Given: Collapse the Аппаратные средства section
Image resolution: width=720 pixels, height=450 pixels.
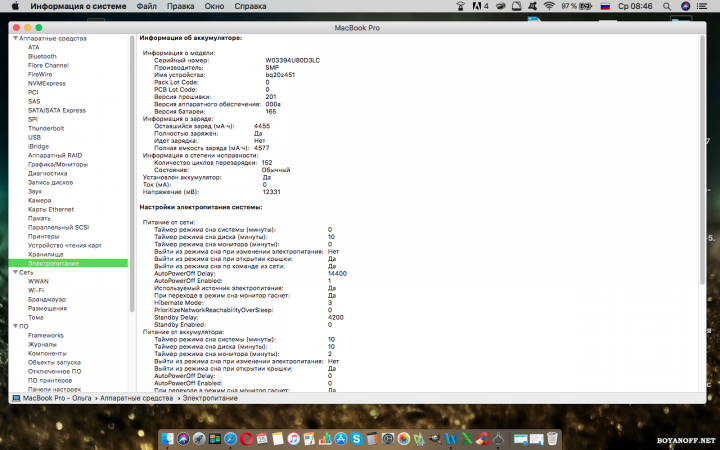Looking at the screenshot, I should tap(15, 38).
